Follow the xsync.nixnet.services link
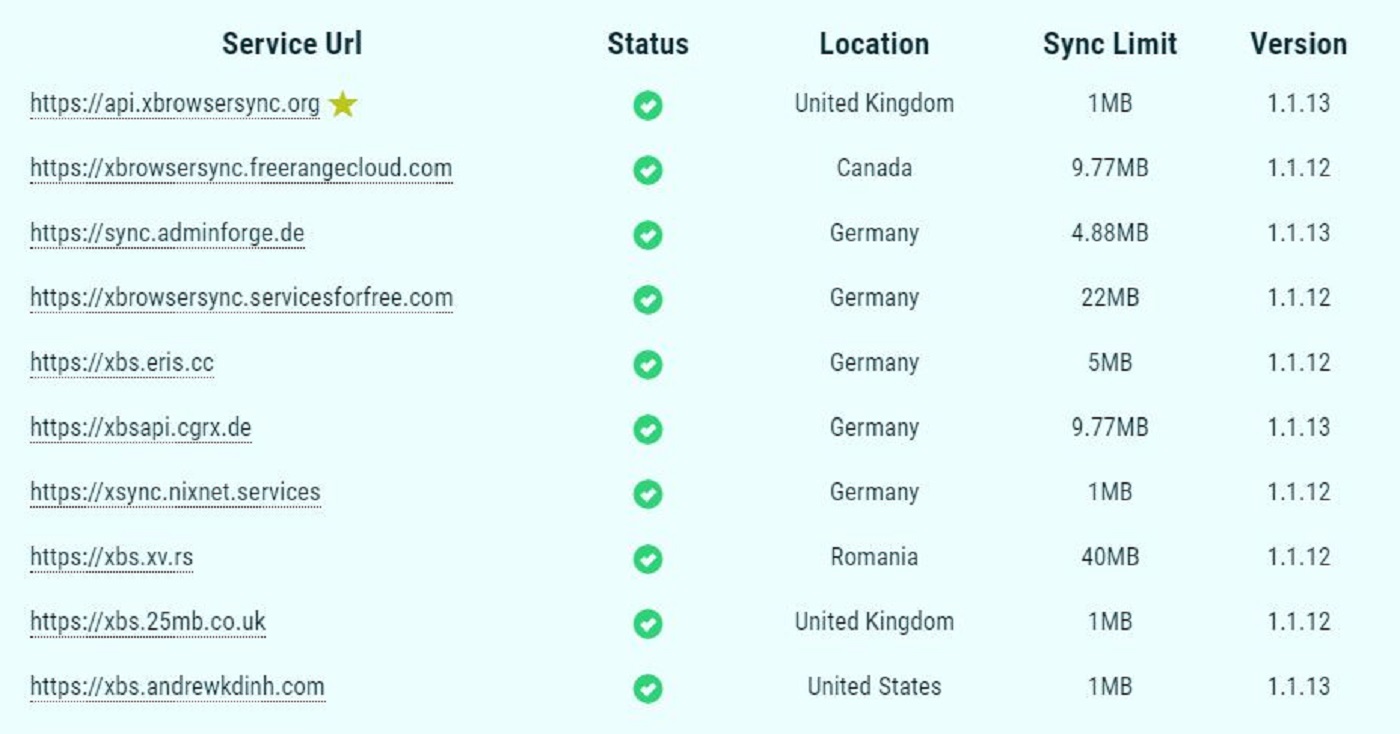Screen dimensions: 1400x734 tap(175, 492)
